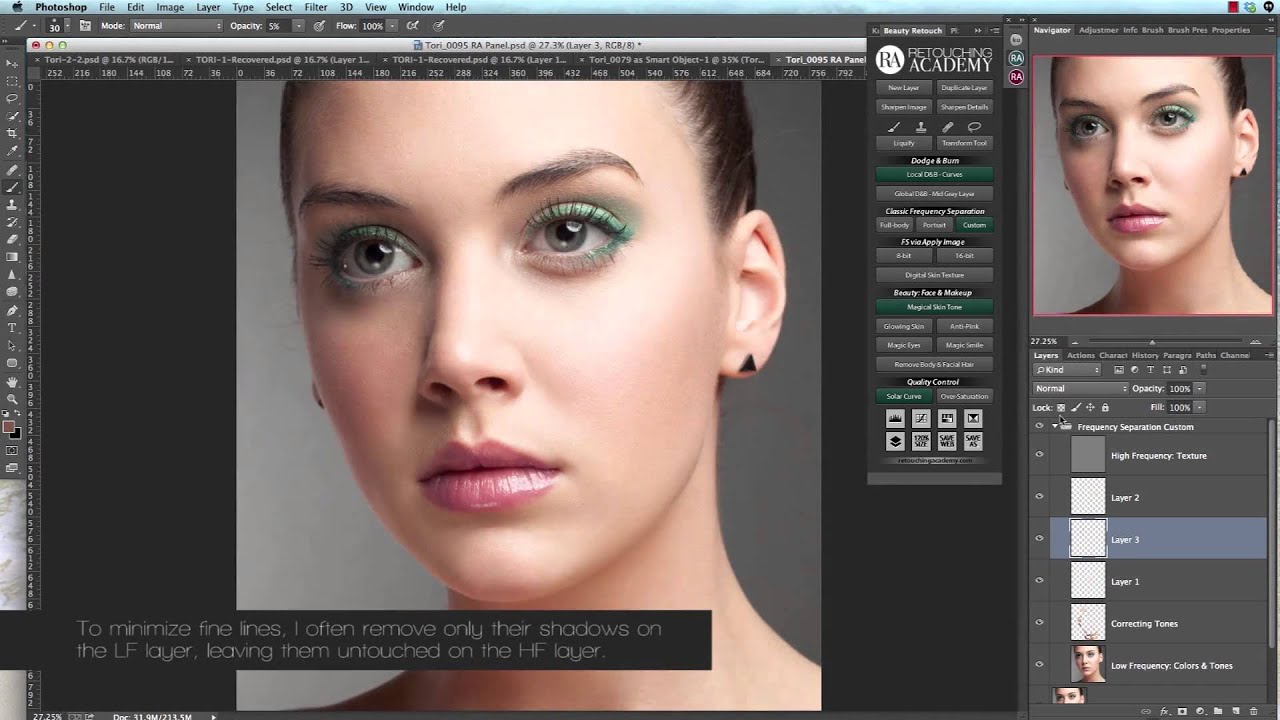Open the Filter menu
The width and height of the screenshot is (1280, 720).
316,7
